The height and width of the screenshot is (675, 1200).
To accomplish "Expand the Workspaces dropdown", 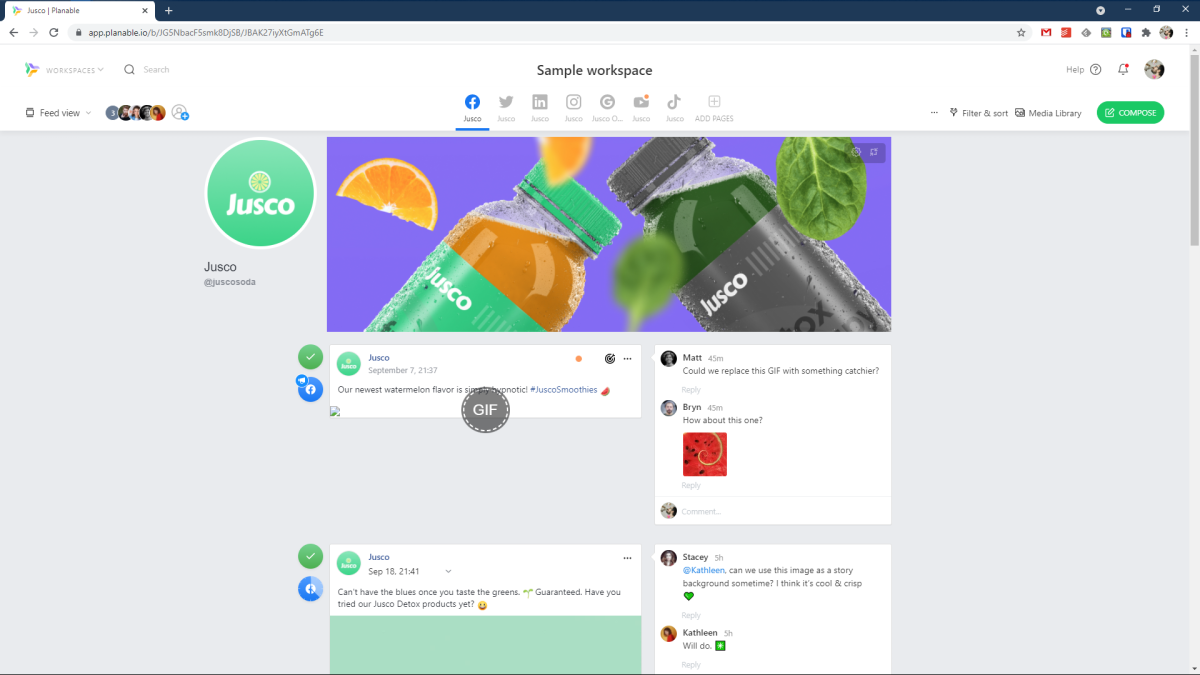I will click(75, 70).
